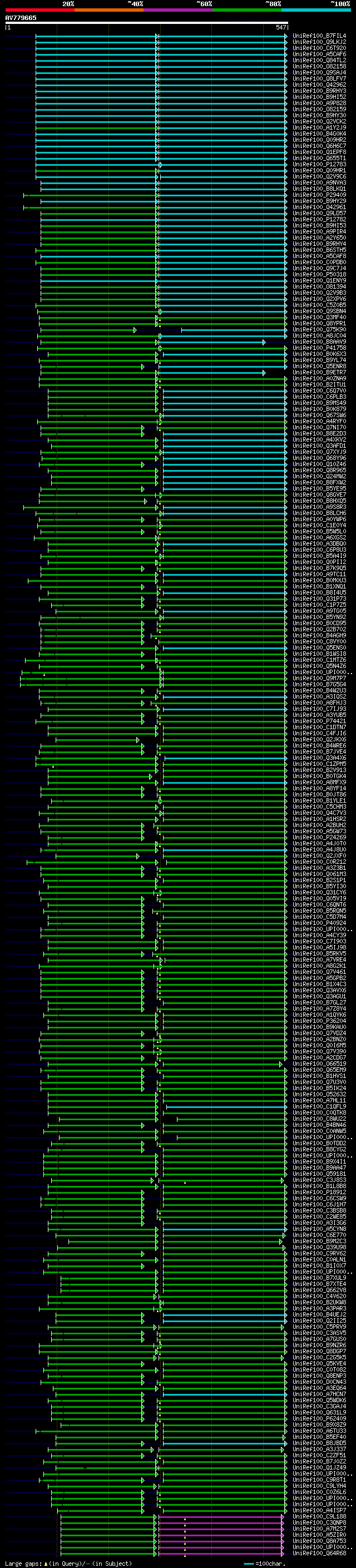Viewport: 356px width, 1568px height.
Task: Select hit label UniRef100_B9ETR7
Action: (319, 373)
